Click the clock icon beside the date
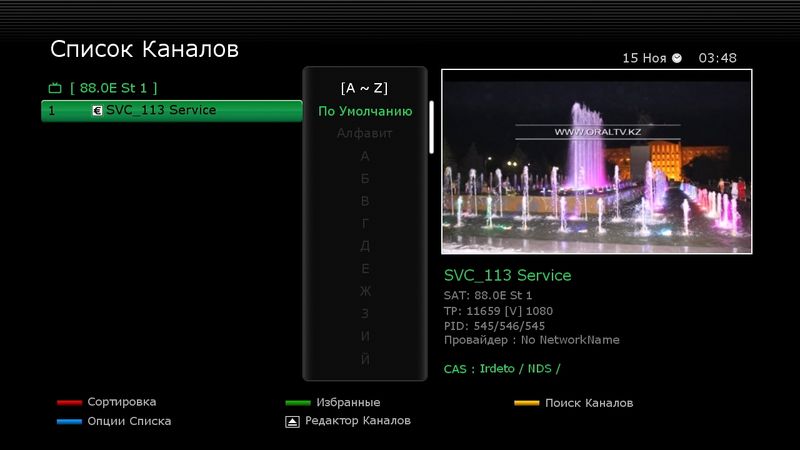800x450 pixels. point(677,58)
